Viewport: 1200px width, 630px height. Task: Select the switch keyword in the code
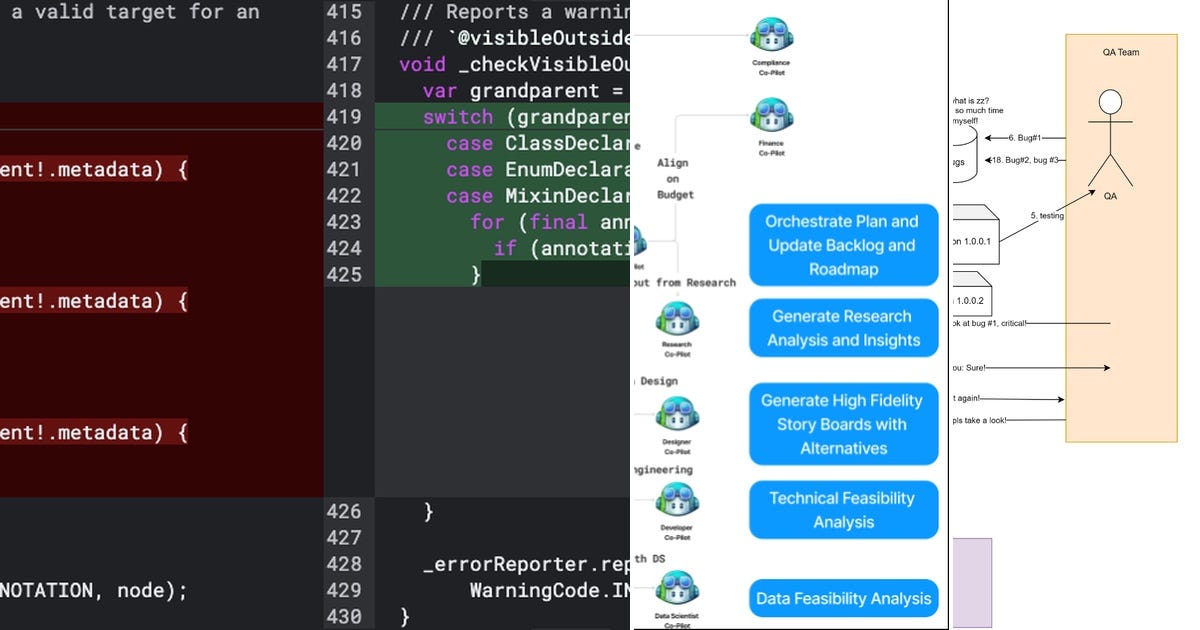click(x=458, y=116)
